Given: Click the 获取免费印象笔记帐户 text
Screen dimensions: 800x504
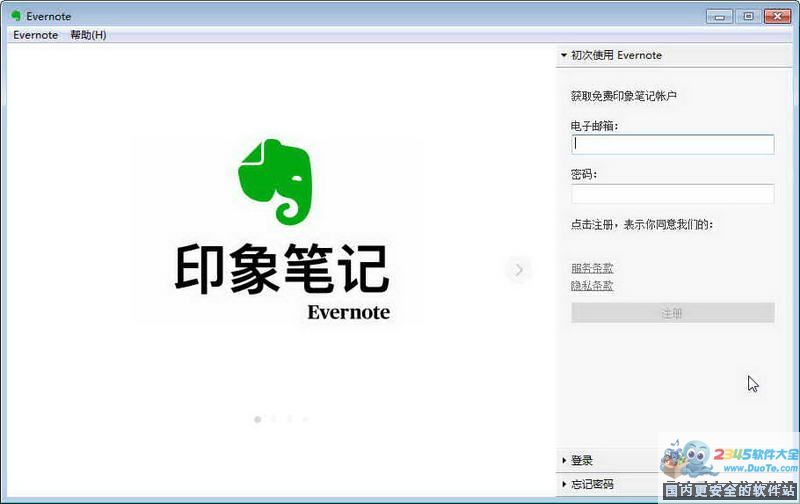Looking at the screenshot, I should coord(623,96).
